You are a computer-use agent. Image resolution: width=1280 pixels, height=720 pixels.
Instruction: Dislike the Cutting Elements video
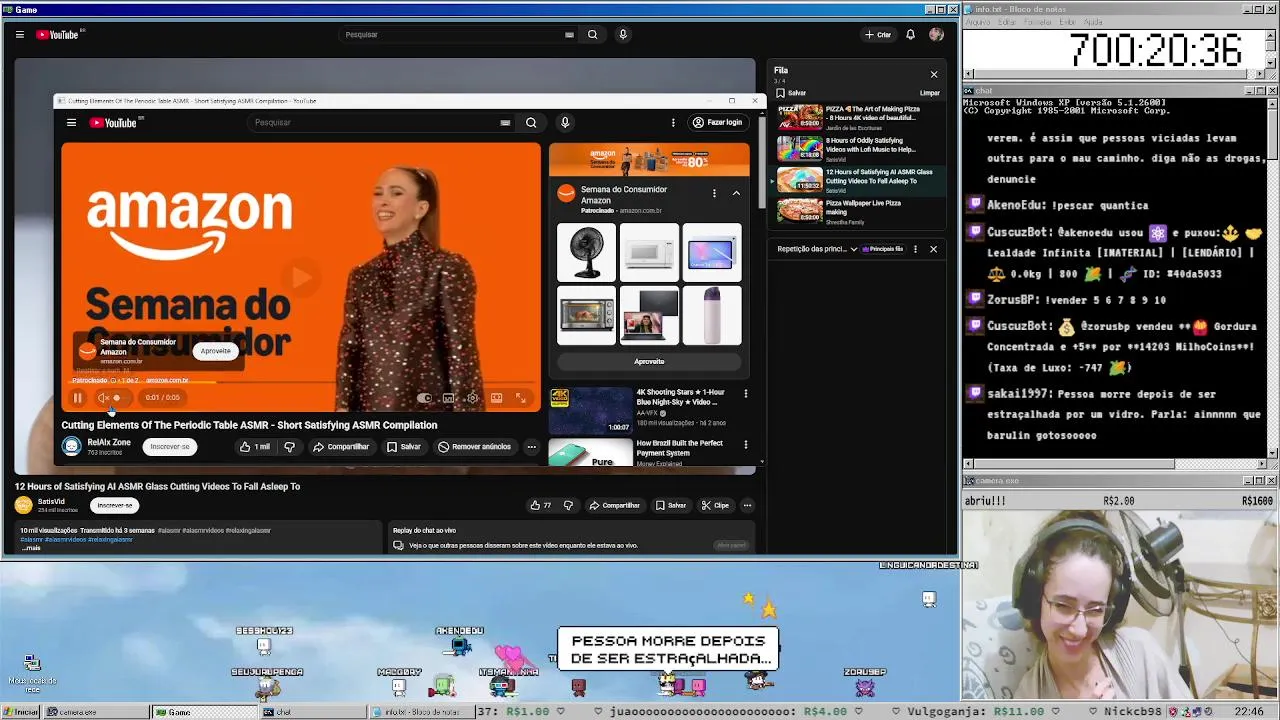point(289,447)
